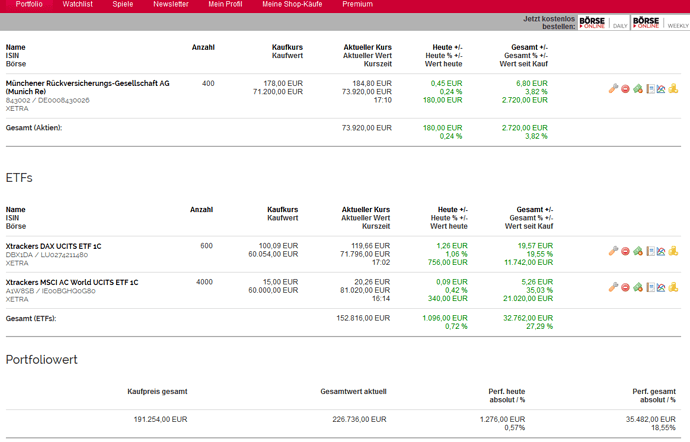Click the wrench edit icon for Xtrackers DAX ETF
Image resolution: width=690 pixels, height=442 pixels.
point(613,251)
